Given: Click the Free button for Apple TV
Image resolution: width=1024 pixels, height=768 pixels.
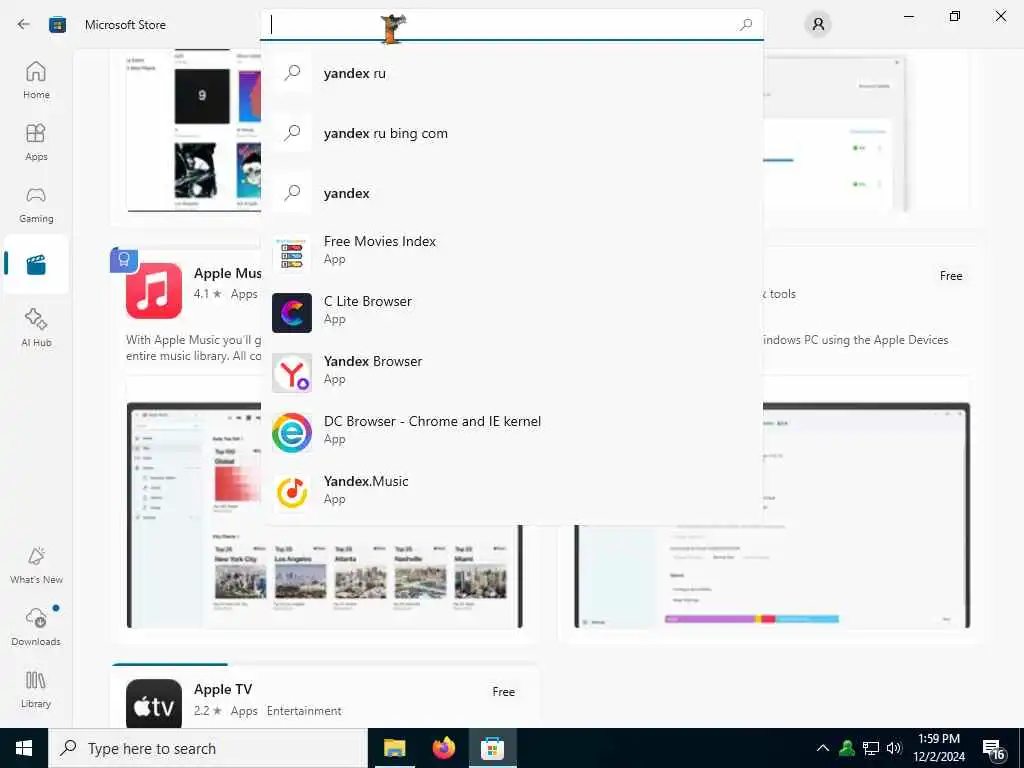Looking at the screenshot, I should 504,692.
